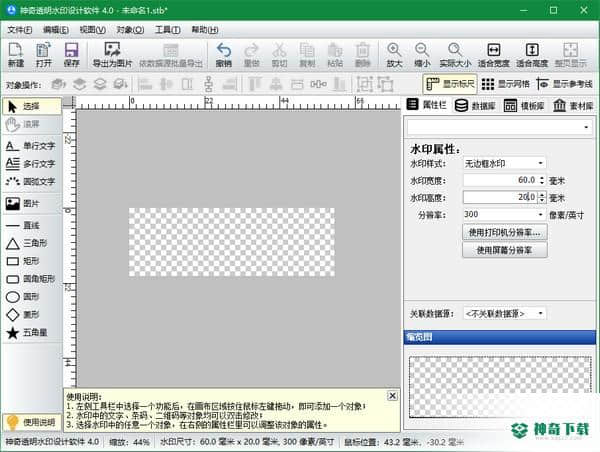Click 导出为图片 export as image icon
Viewport: 600px width, 452px height.
(x=112, y=55)
